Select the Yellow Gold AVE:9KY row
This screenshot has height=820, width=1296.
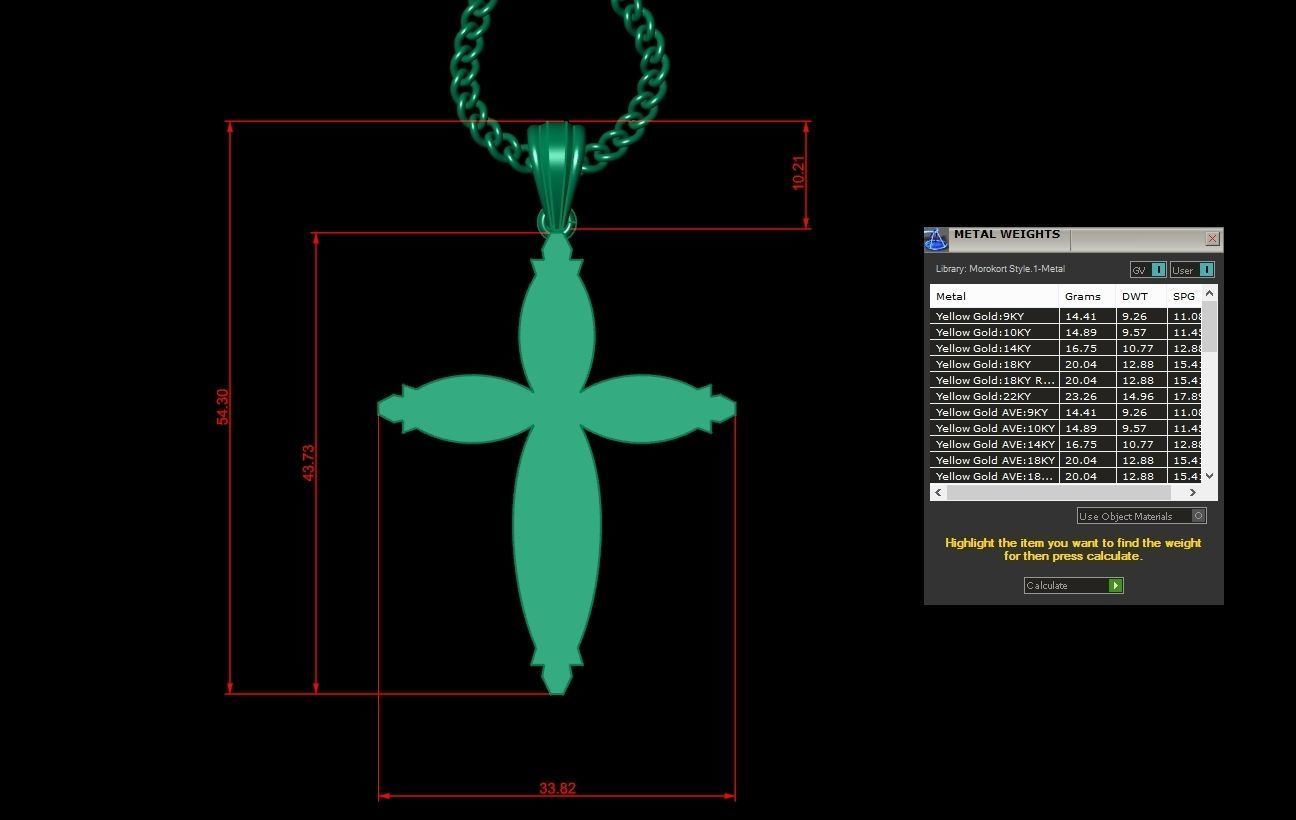tap(1066, 412)
